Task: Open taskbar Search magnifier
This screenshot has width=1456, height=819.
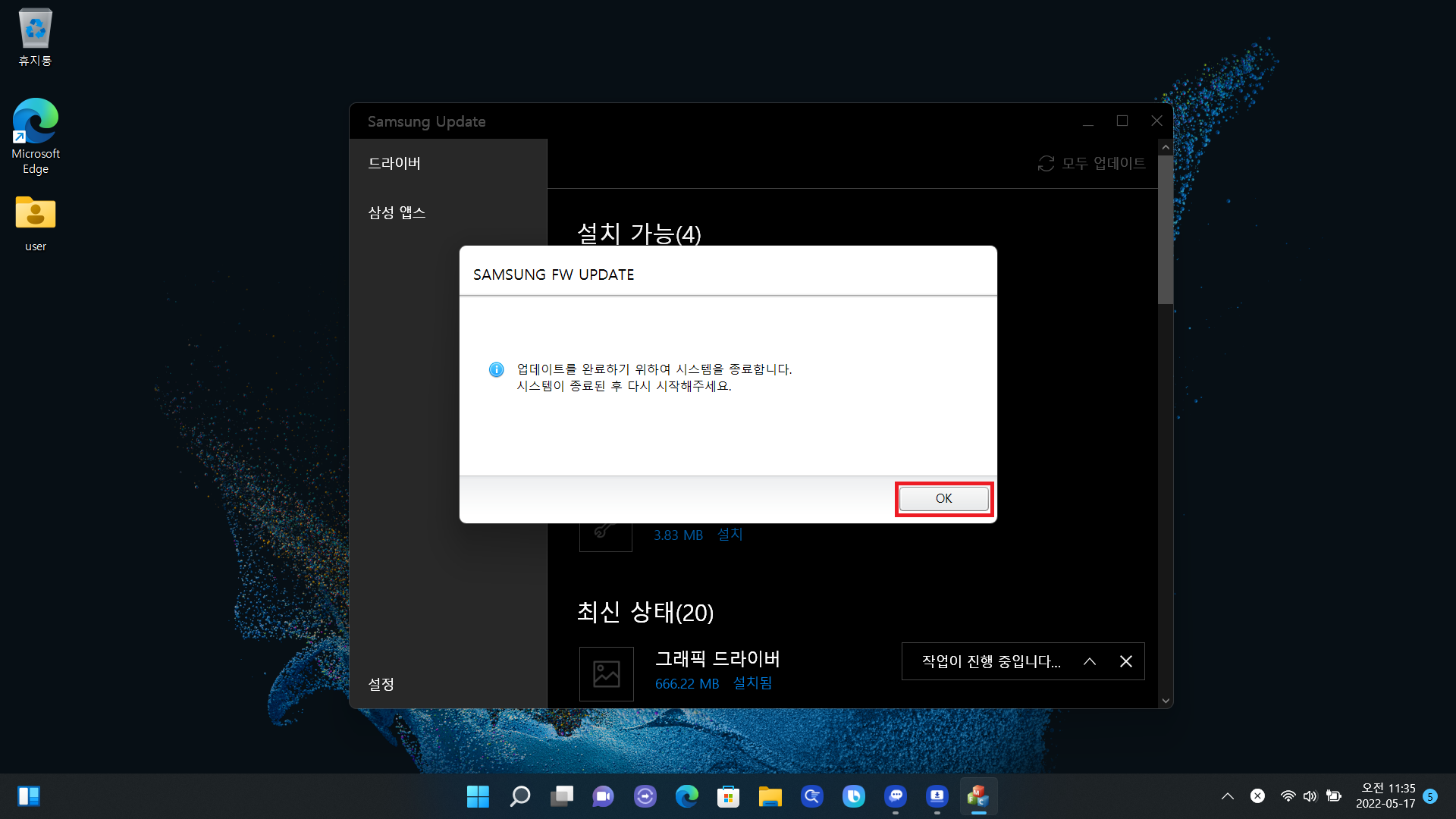Action: [520, 796]
